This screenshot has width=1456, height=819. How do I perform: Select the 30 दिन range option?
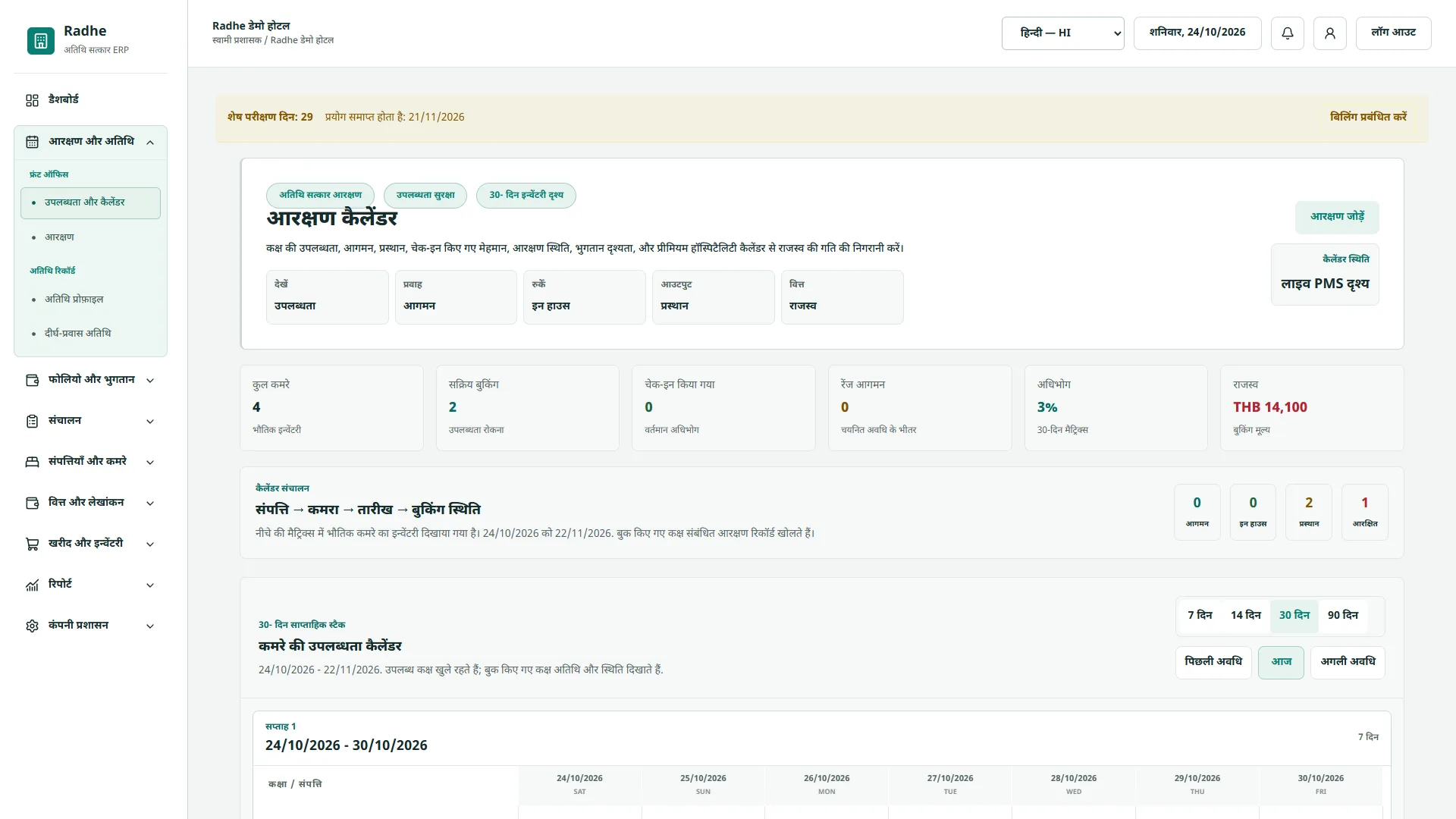click(x=1294, y=616)
